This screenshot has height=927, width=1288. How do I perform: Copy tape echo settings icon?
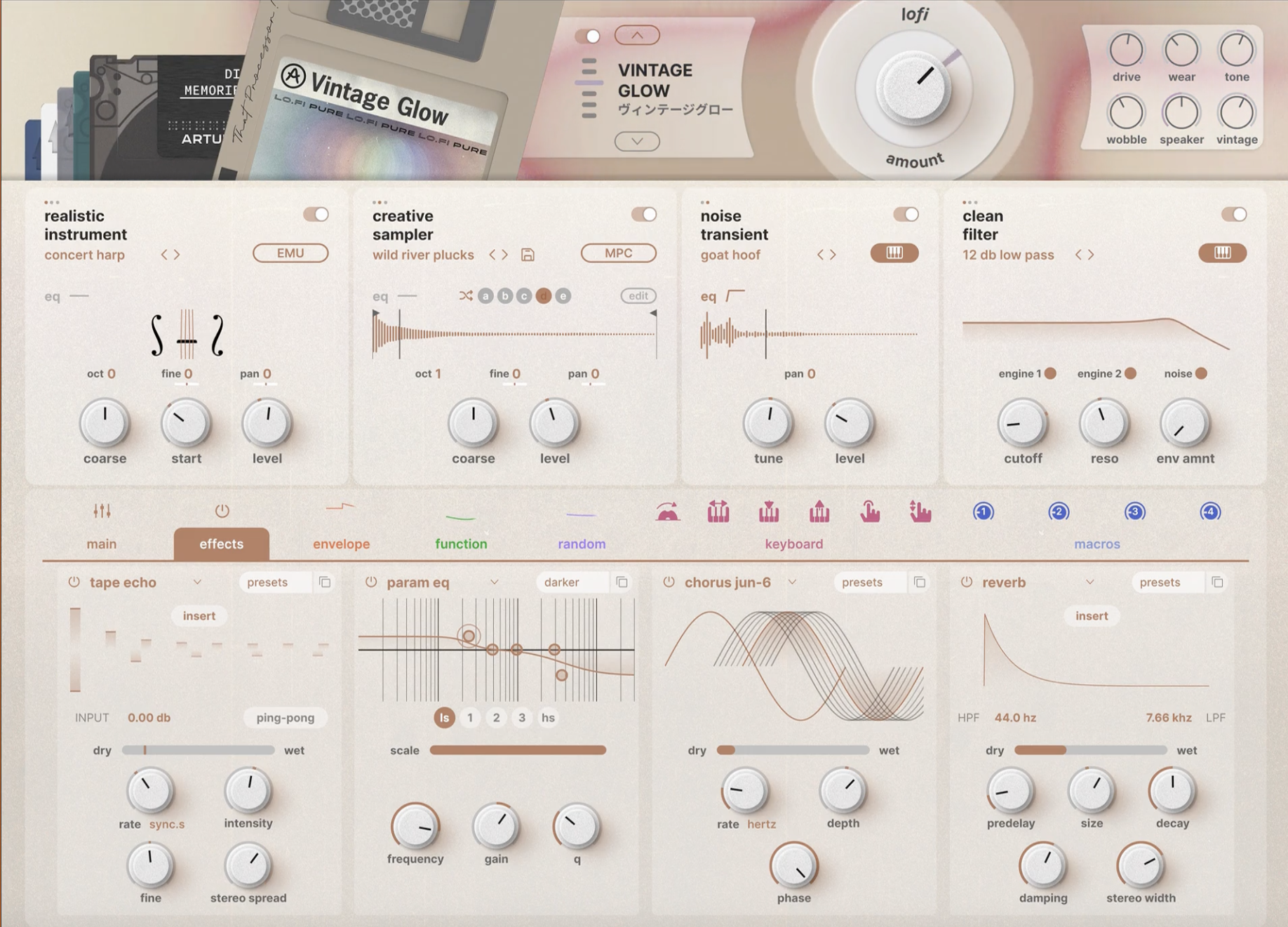pyautogui.click(x=325, y=582)
